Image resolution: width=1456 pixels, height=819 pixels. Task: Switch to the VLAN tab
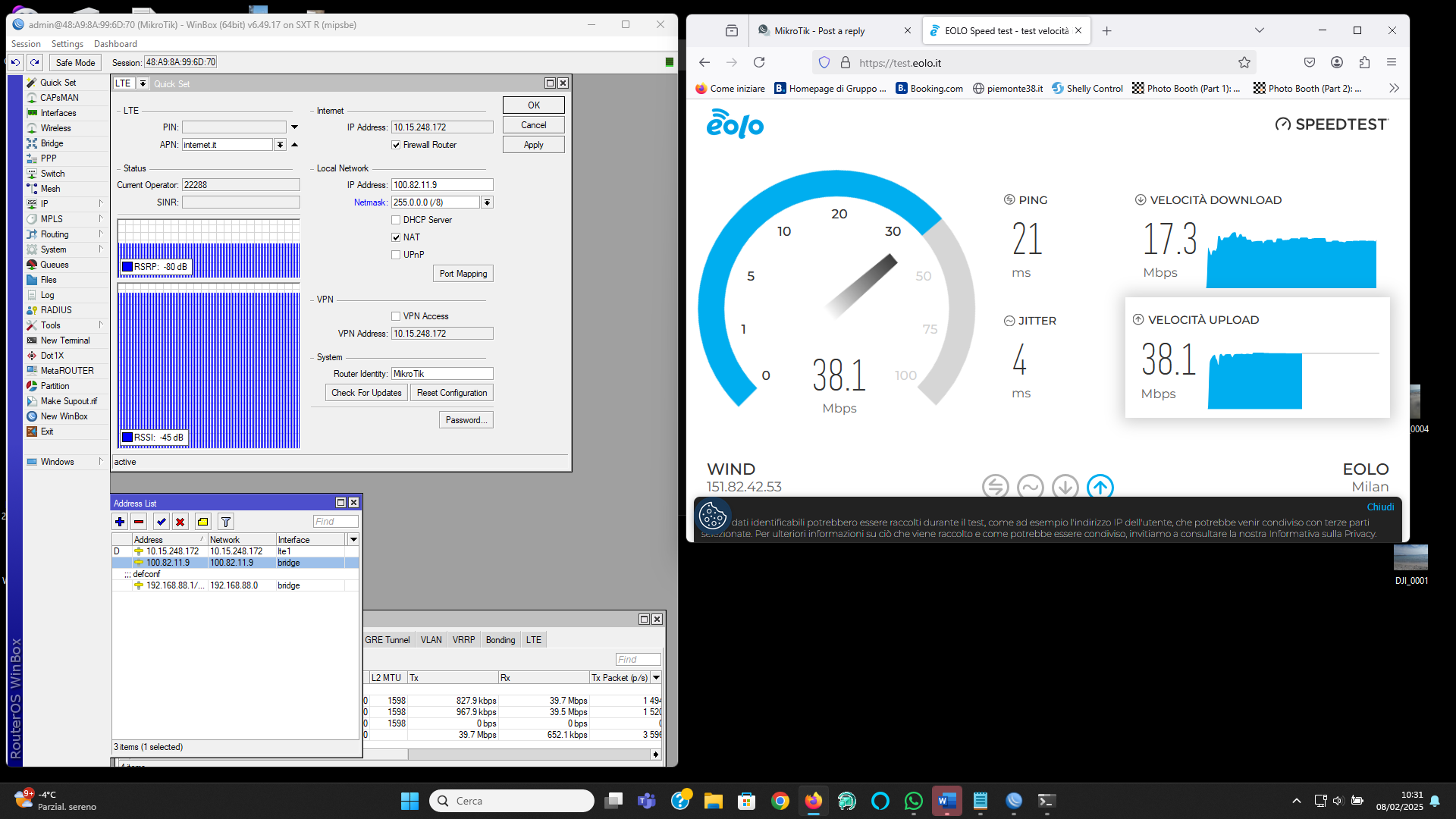[431, 640]
